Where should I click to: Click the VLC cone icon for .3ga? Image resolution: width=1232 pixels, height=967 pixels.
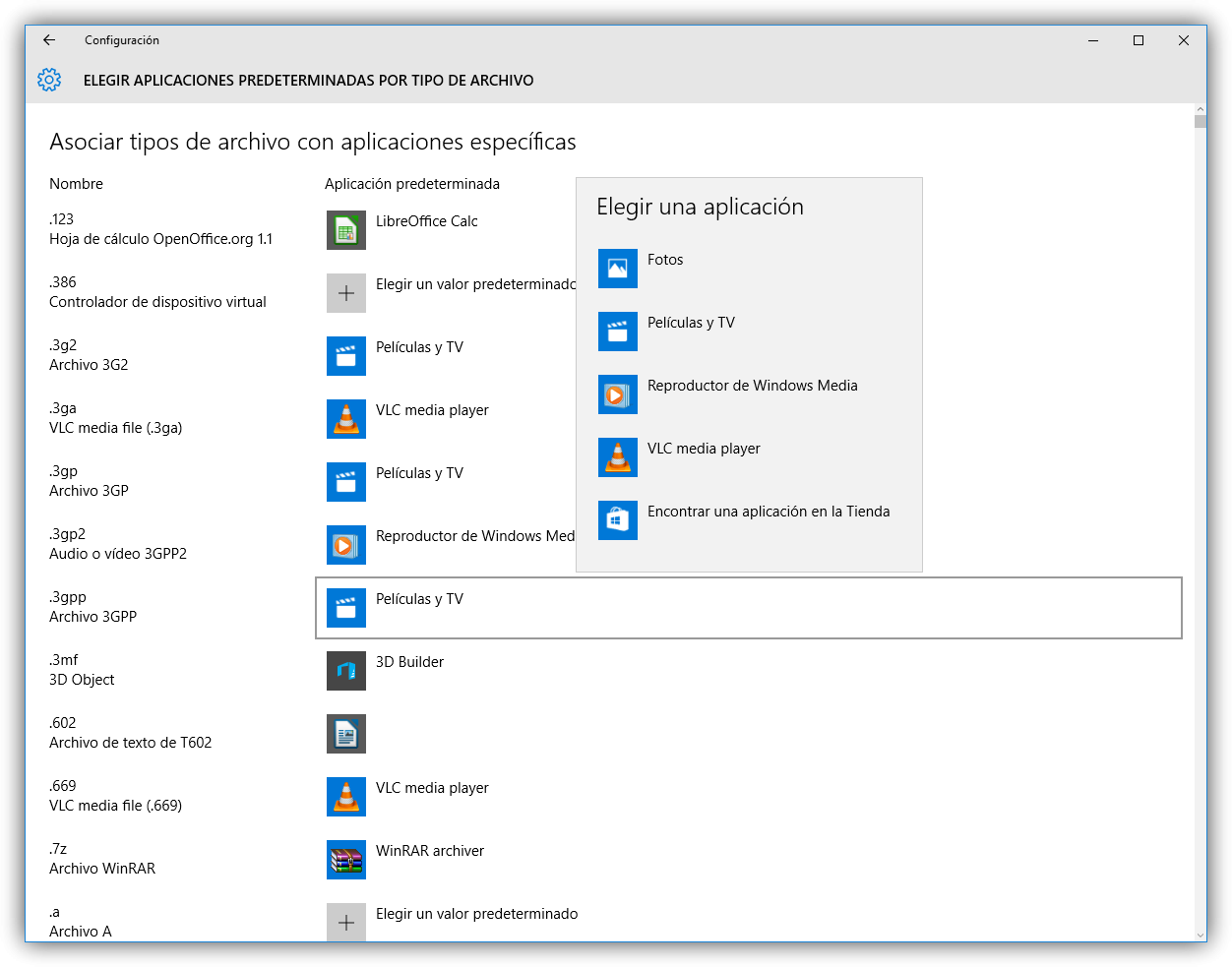point(345,419)
